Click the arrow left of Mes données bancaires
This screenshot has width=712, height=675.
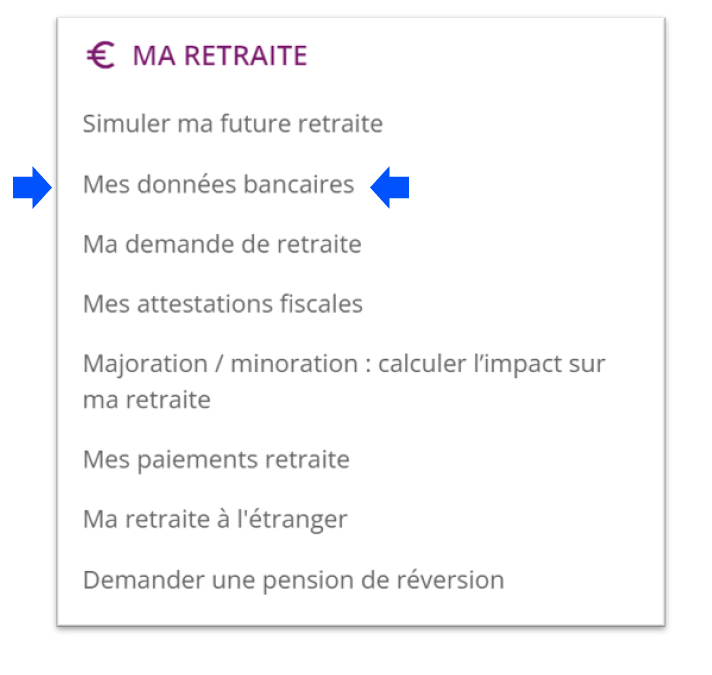pyautogui.click(x=32, y=186)
